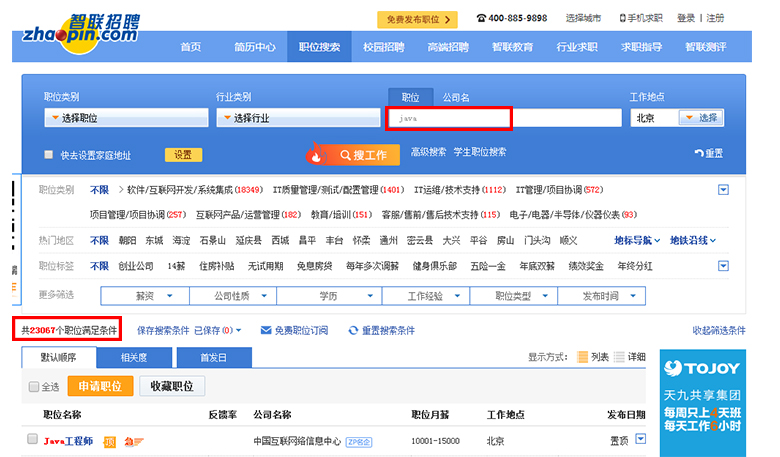Click the job keyword input containing java
Viewport: 780px width, 457px height.
450,118
